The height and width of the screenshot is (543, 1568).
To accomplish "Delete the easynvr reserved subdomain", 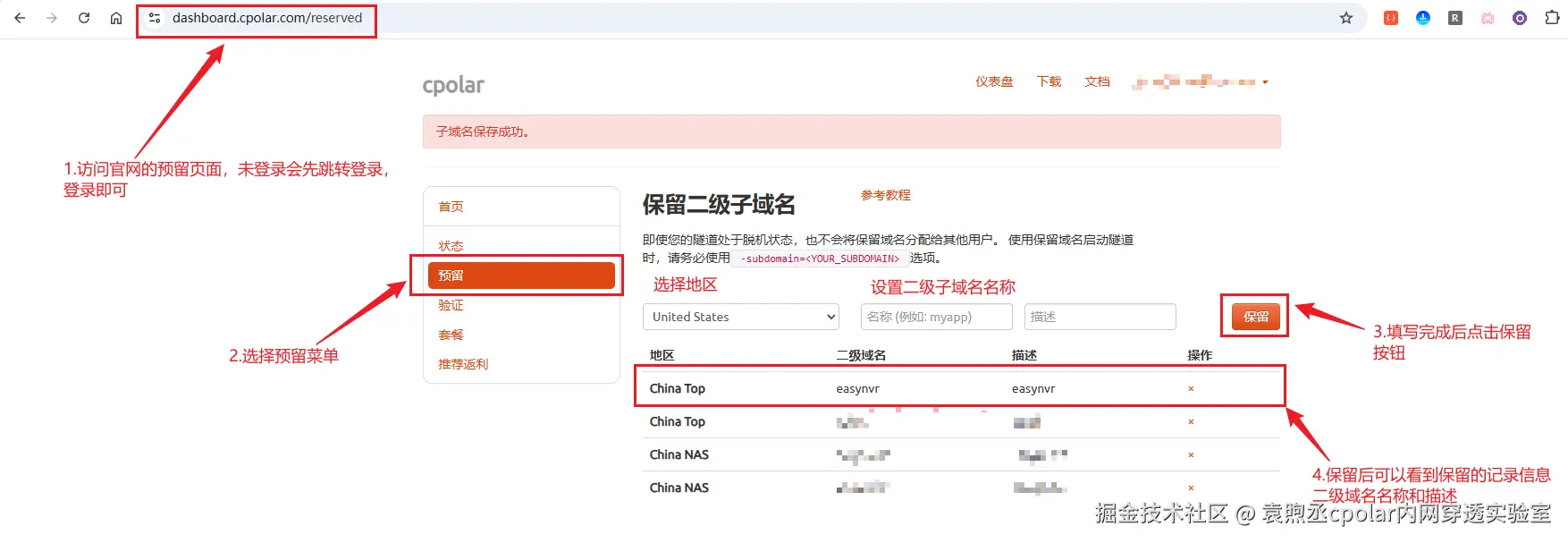I will pos(1191,389).
